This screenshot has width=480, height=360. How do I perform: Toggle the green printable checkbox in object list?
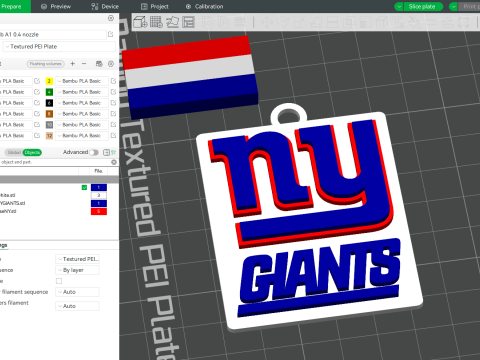pos(84,188)
